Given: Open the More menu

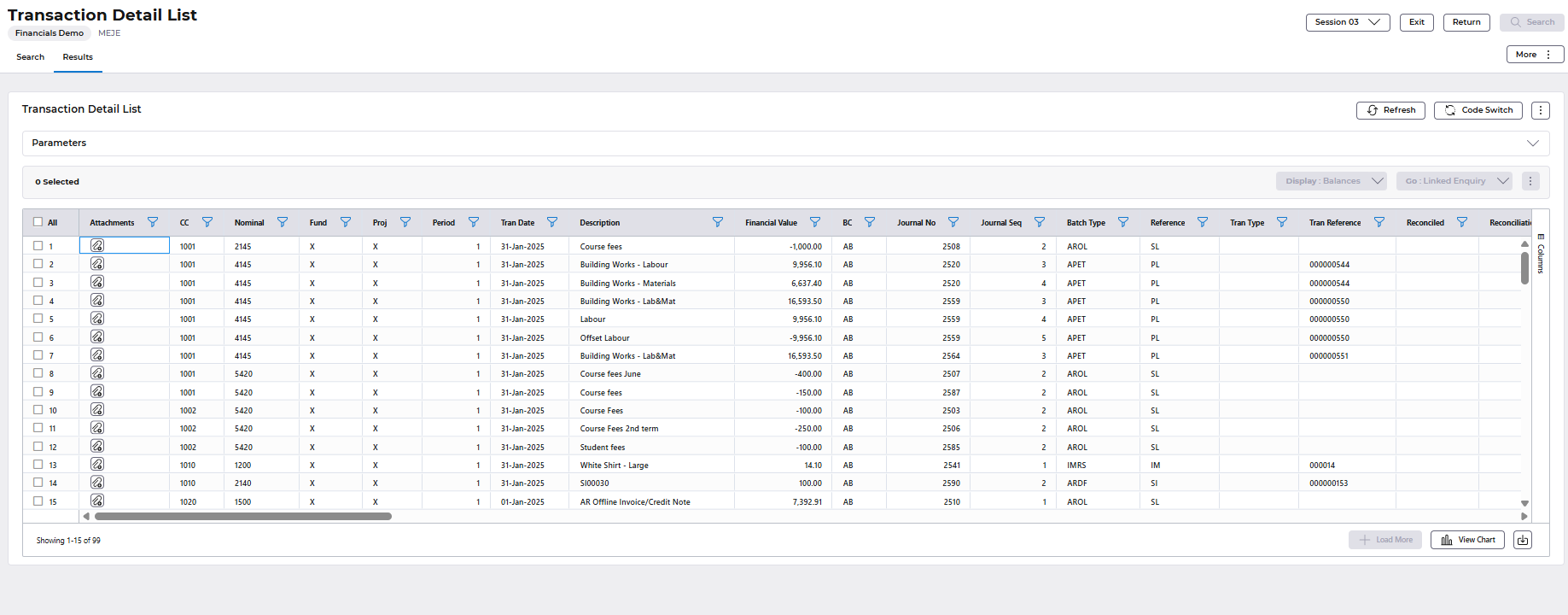Looking at the screenshot, I should coord(1534,55).
